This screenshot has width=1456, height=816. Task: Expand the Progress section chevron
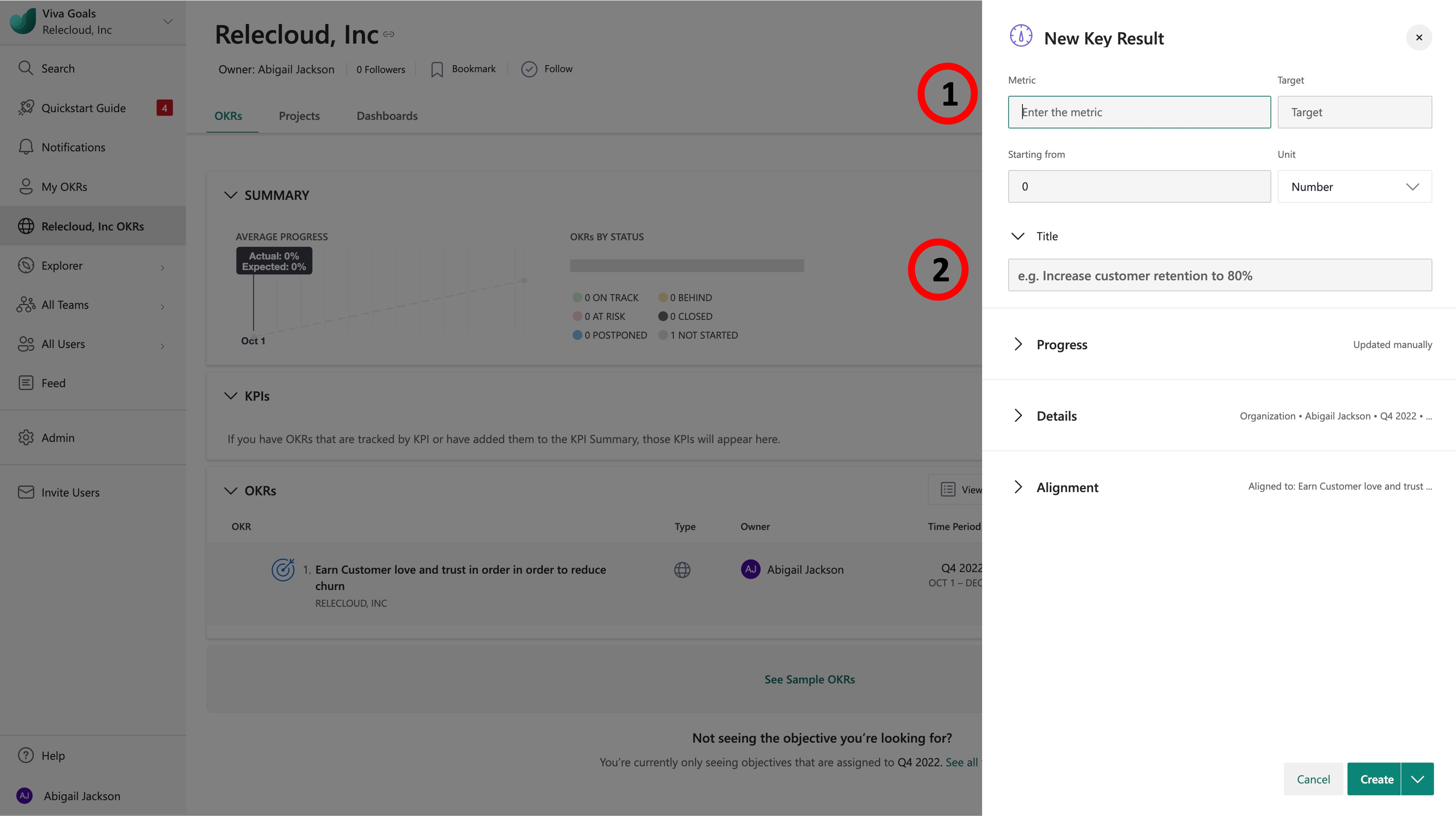click(1018, 343)
